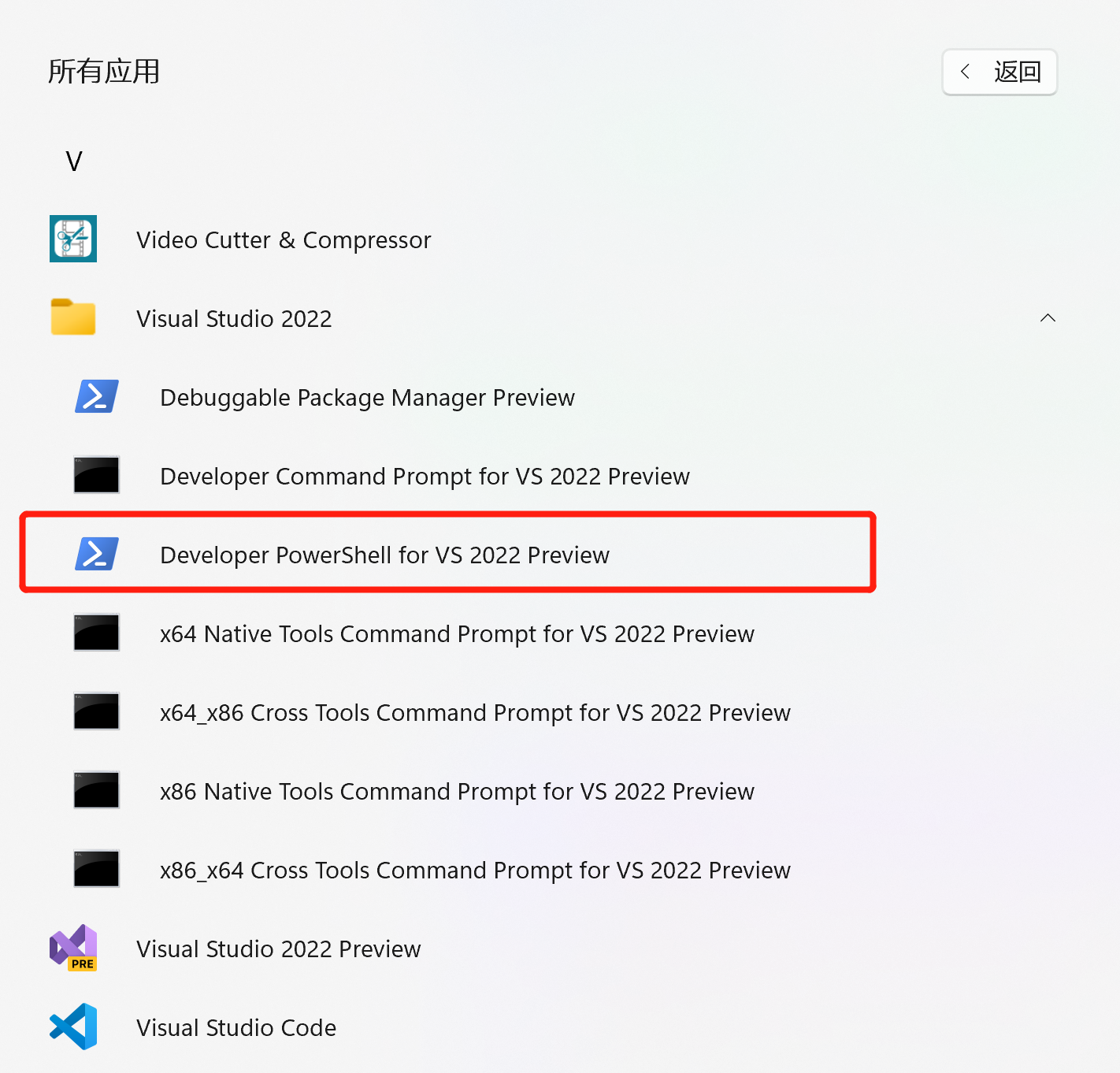Launch Visual Studio Code
The height and width of the screenshot is (1073, 1120).
(236, 1028)
